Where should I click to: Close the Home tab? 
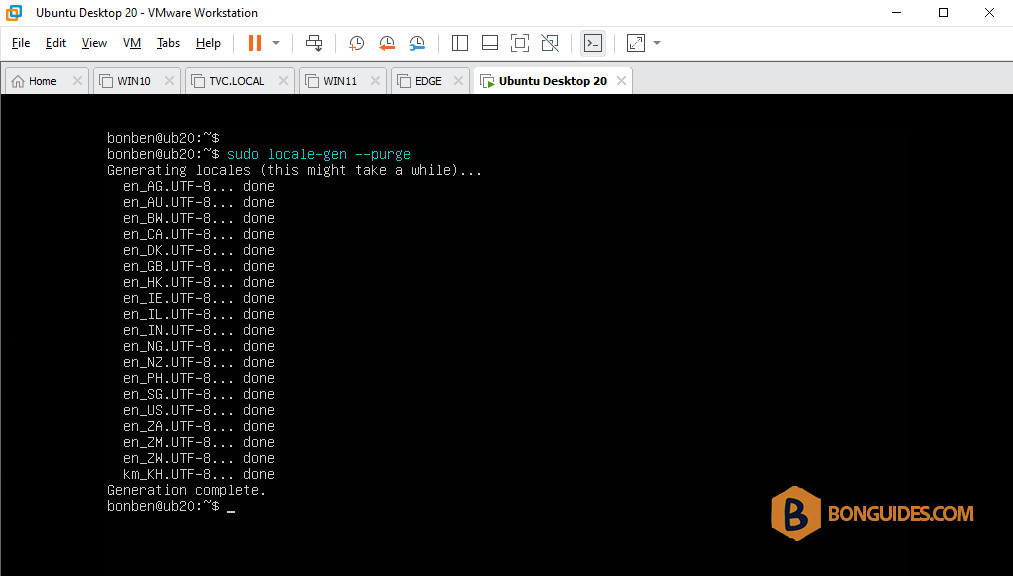coord(77,81)
